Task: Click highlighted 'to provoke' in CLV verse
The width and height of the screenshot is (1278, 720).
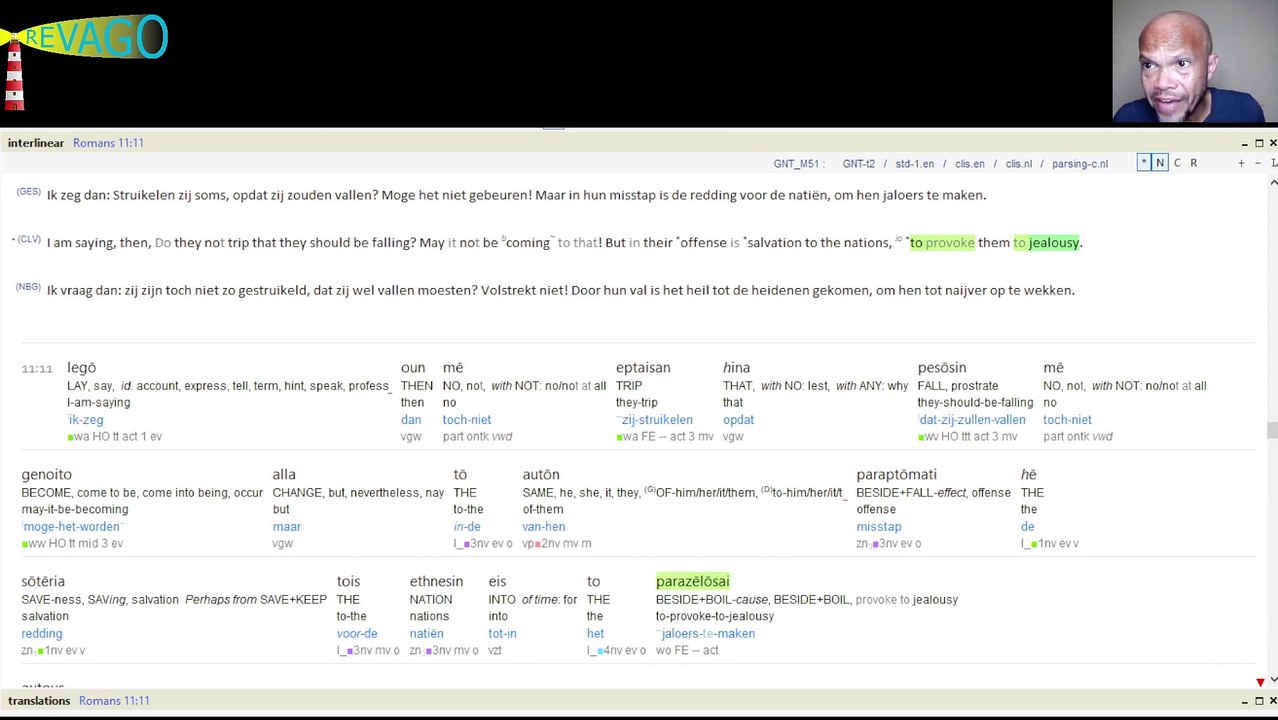Action: (942, 243)
